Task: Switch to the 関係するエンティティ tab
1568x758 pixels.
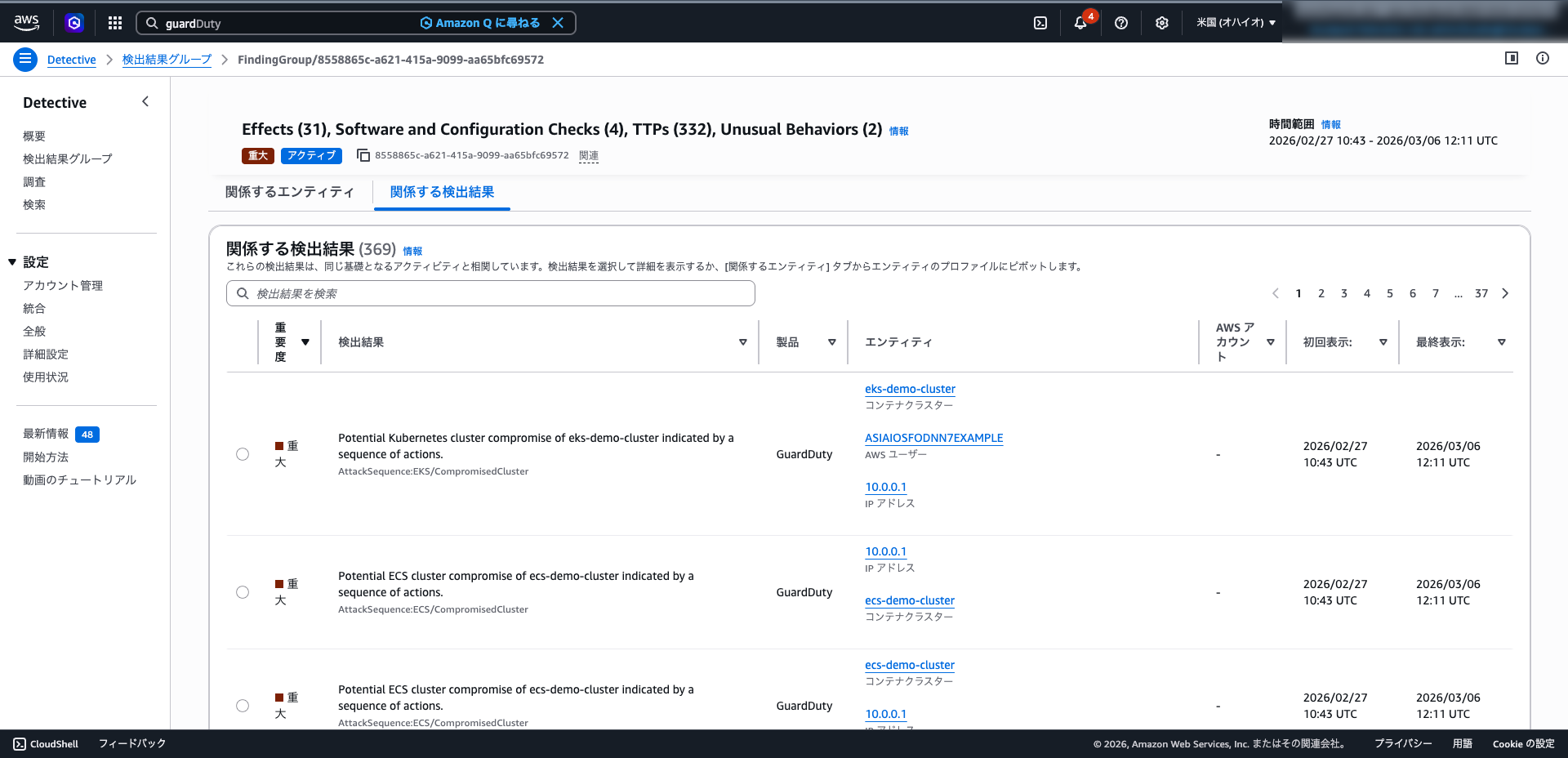Action: [290, 192]
